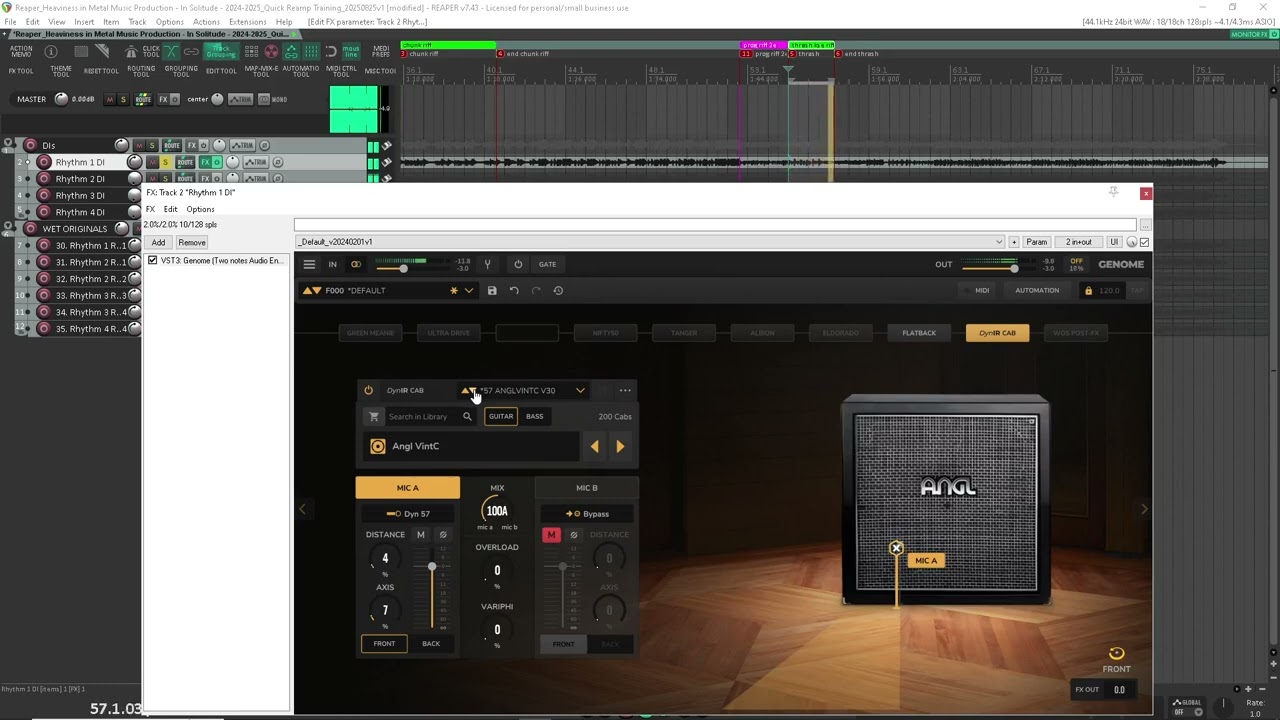1280x720 pixels.
Task: Step cab preset with orange up-down arrows
Action: [467, 390]
